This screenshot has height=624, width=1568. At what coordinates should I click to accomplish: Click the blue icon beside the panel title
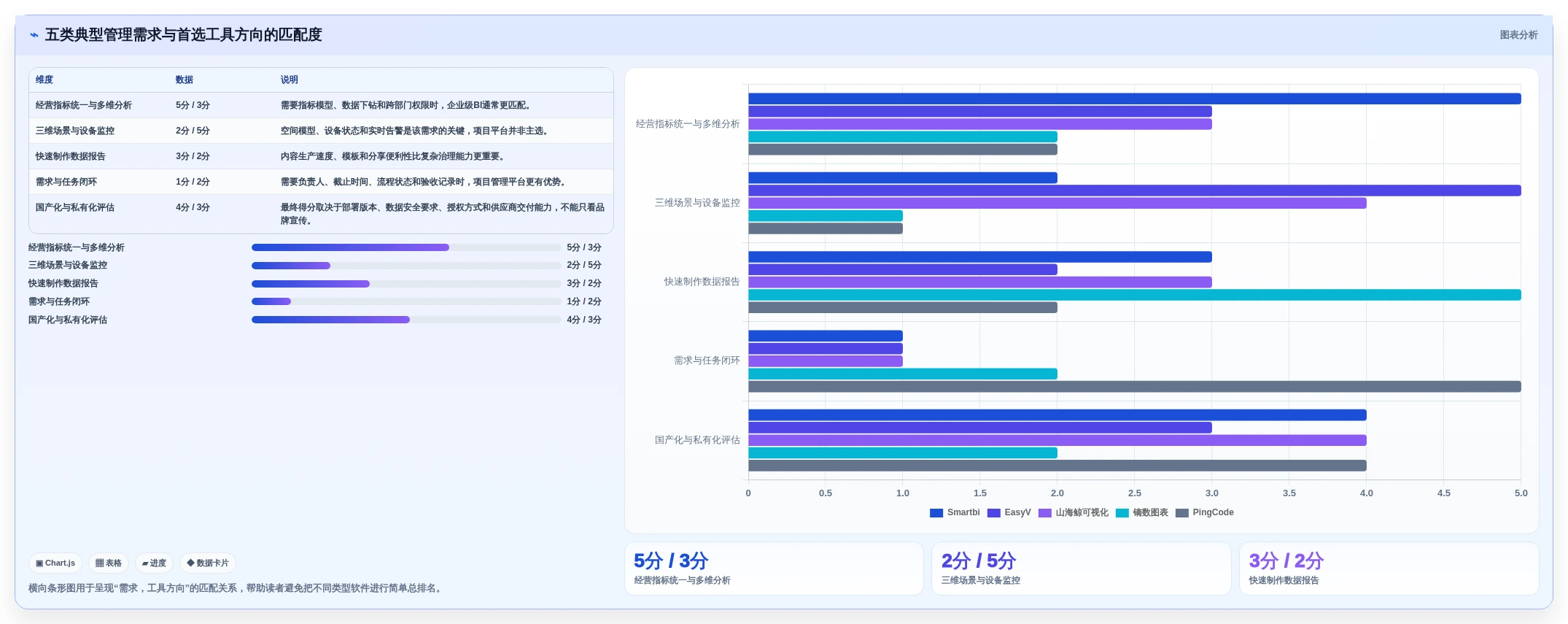point(34,35)
